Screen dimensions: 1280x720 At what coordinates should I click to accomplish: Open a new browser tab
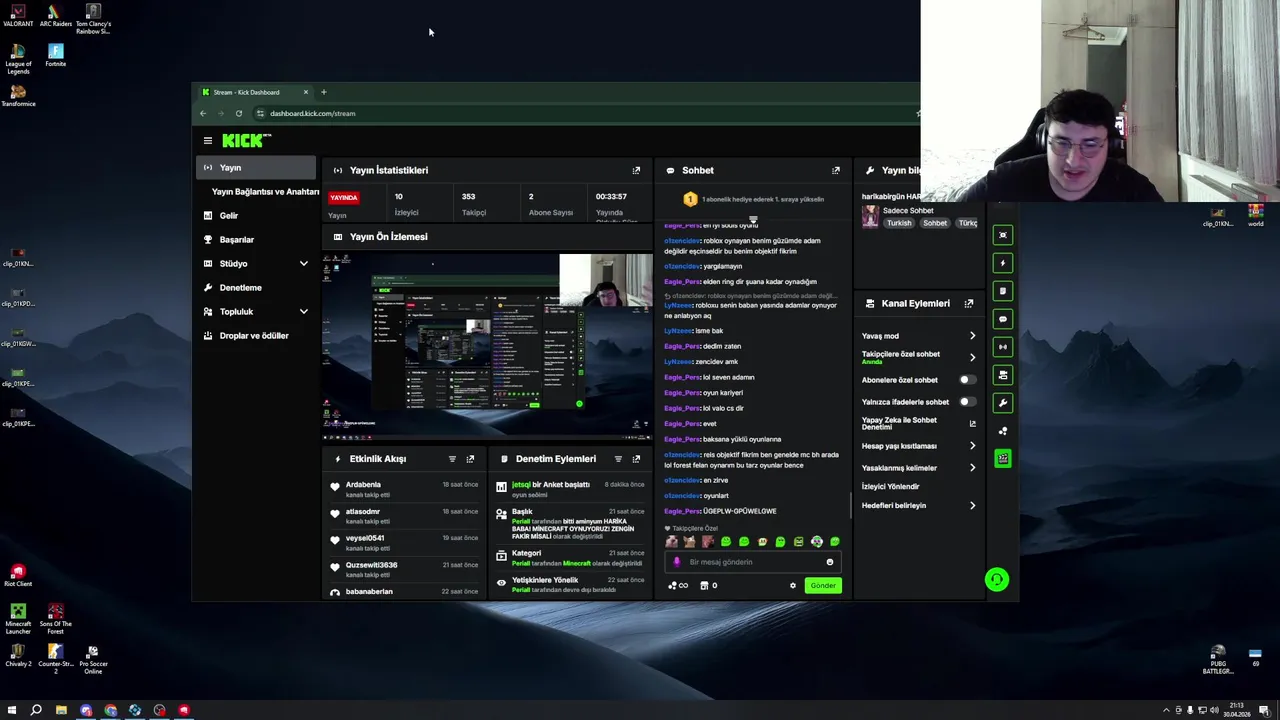pos(323,92)
